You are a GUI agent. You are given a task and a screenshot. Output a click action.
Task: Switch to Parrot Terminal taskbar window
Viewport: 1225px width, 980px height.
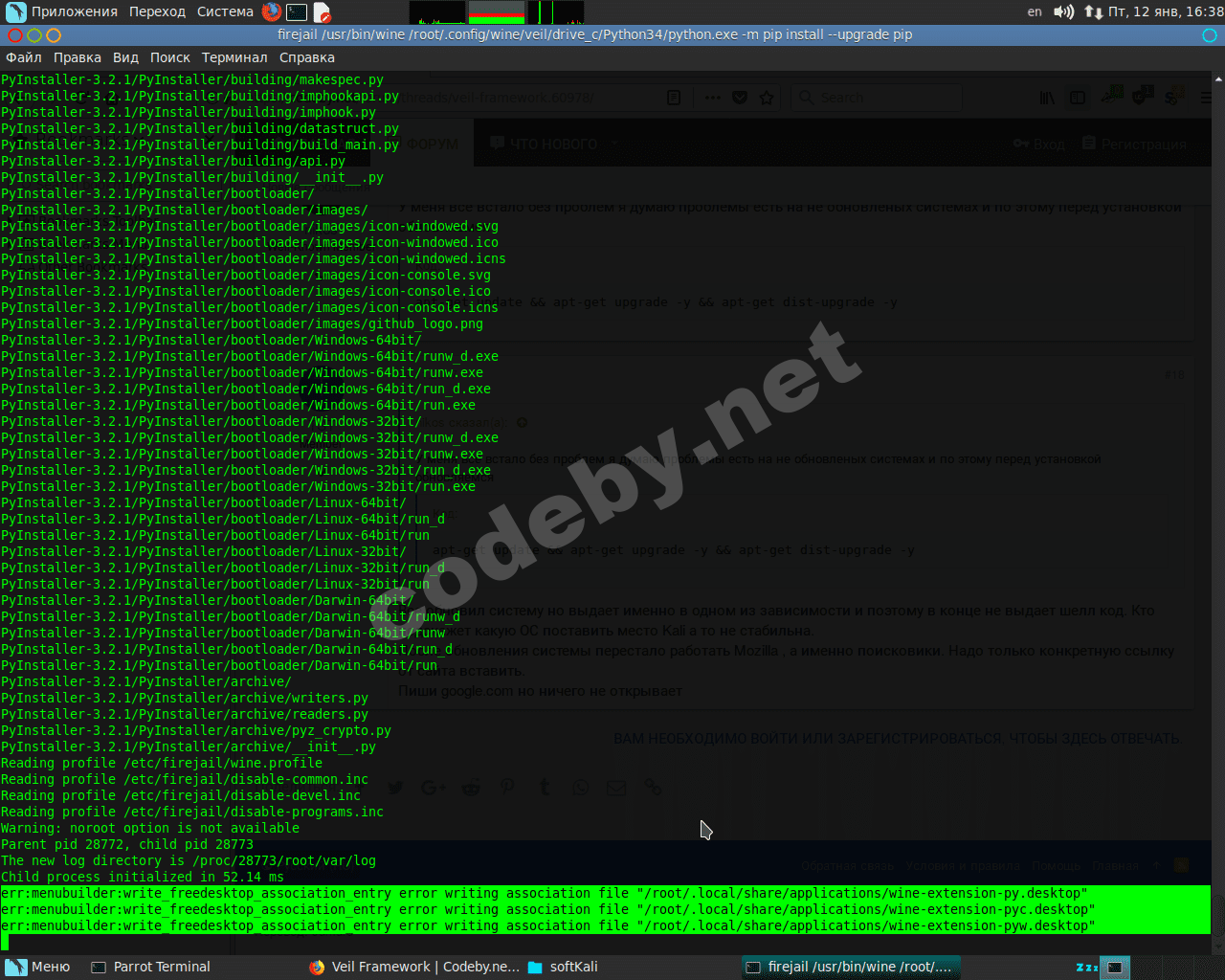click(x=150, y=967)
